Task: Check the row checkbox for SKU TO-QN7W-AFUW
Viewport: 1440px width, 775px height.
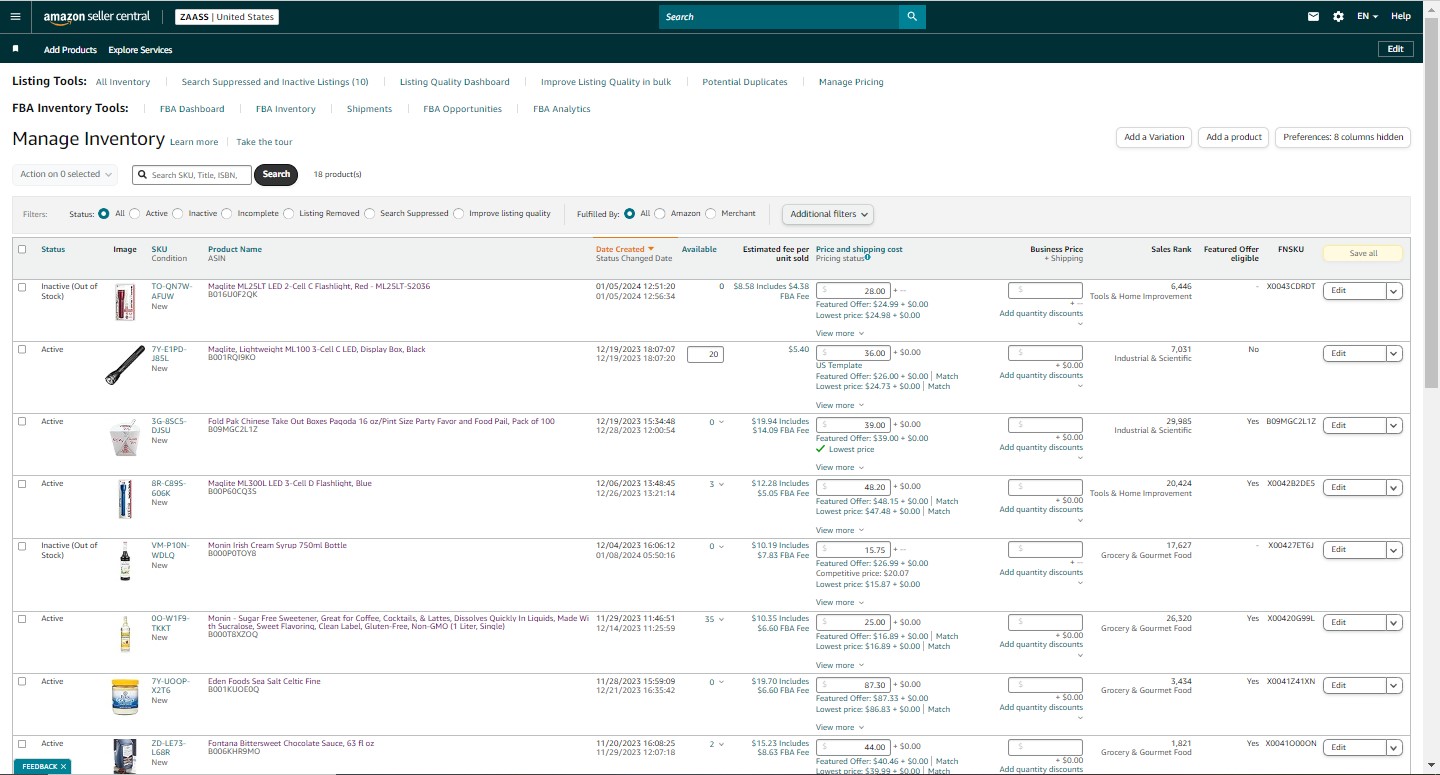Action: point(22,287)
